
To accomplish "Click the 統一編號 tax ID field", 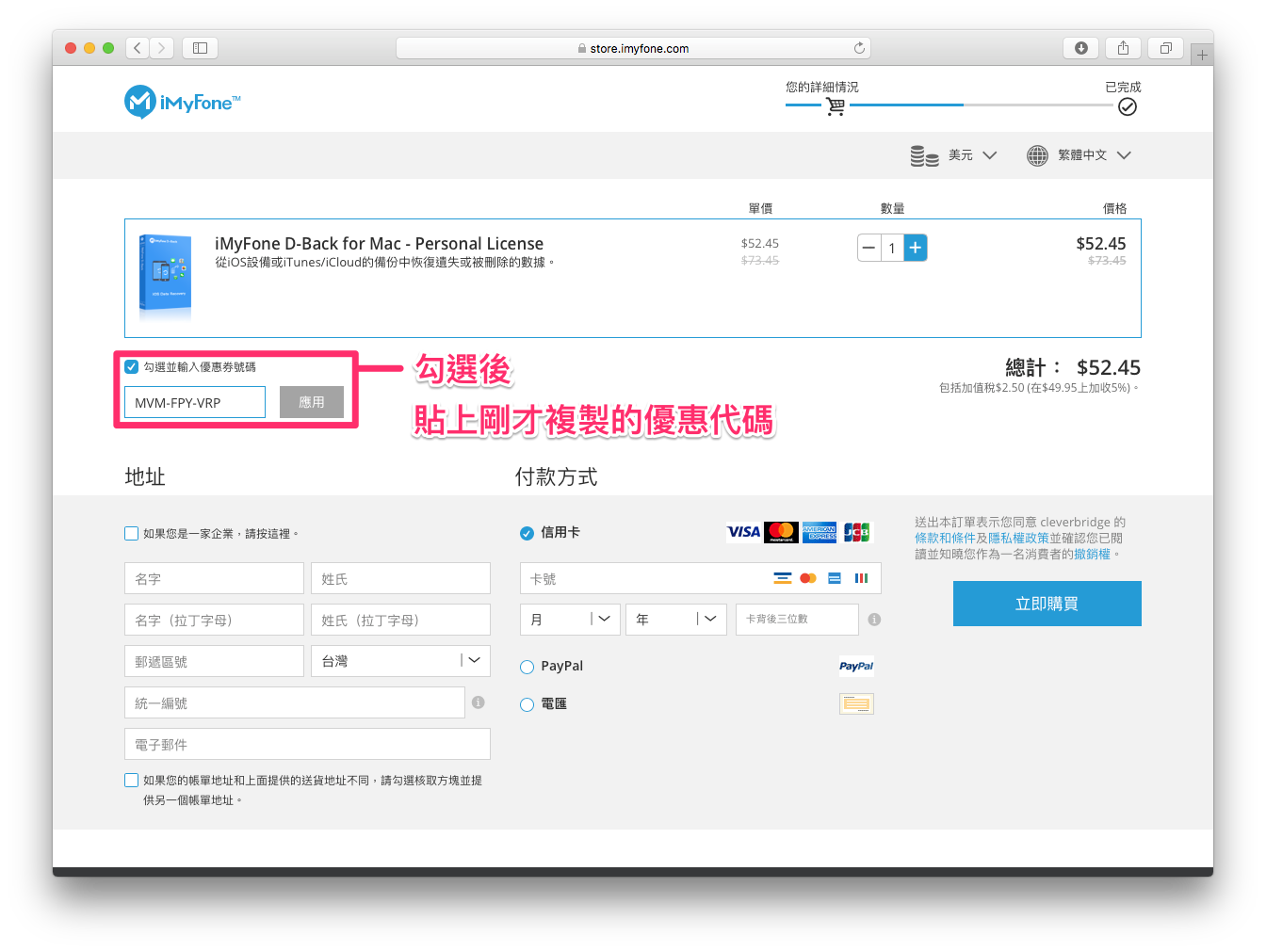I will tap(295, 702).
